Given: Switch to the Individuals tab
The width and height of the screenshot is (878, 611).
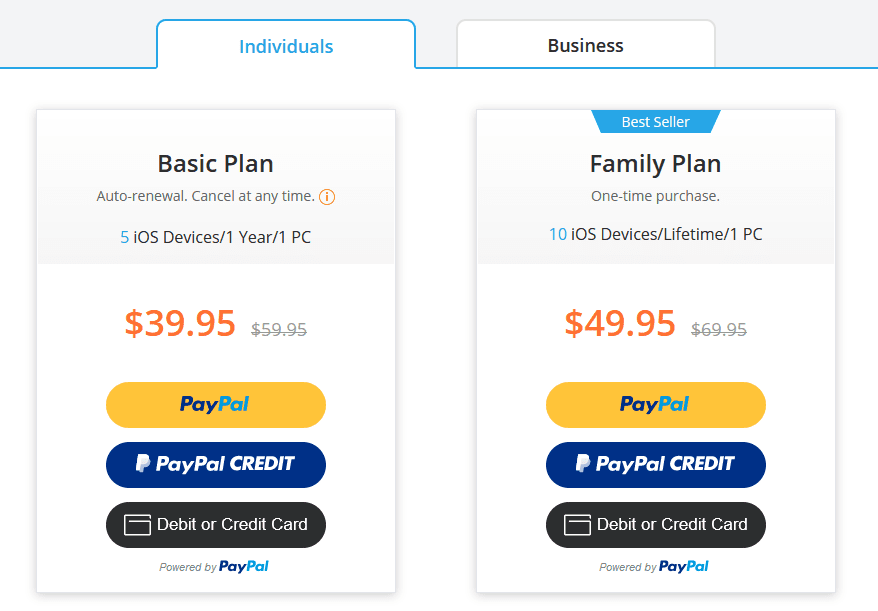Looking at the screenshot, I should [x=286, y=45].
